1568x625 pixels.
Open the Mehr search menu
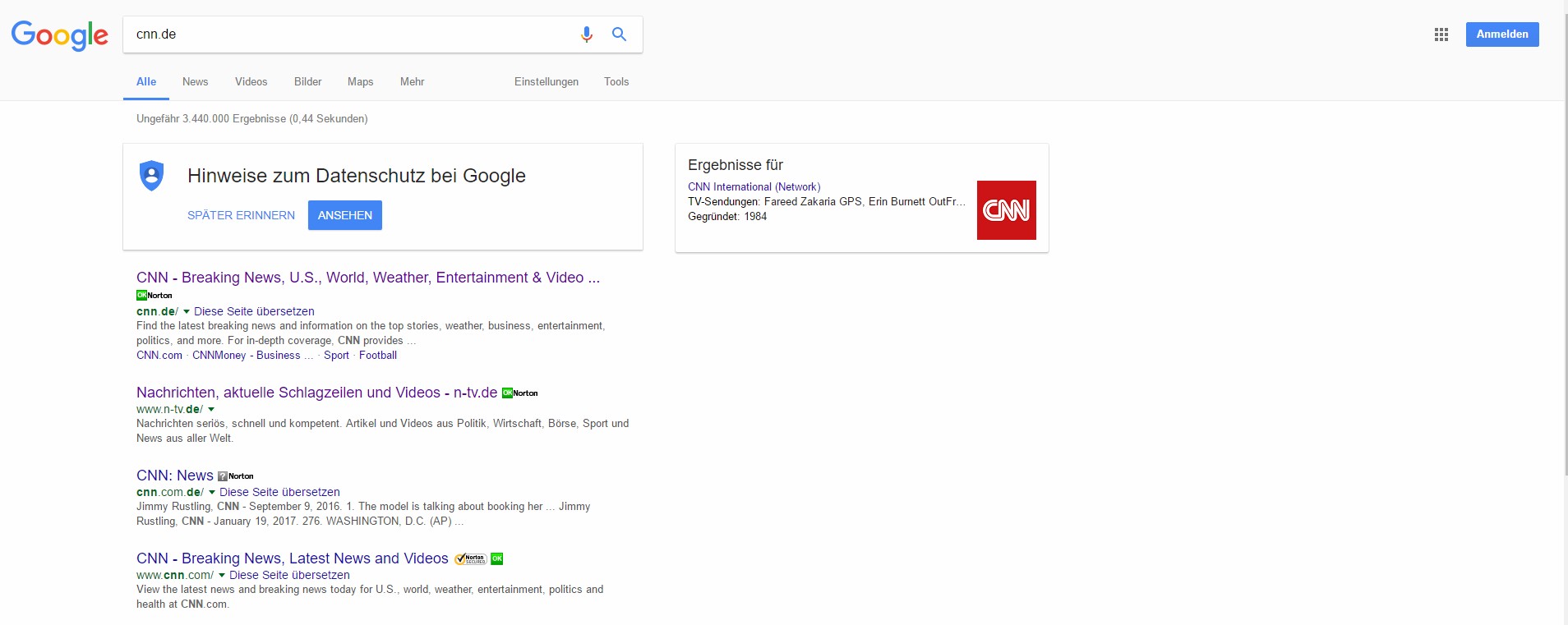pos(412,82)
